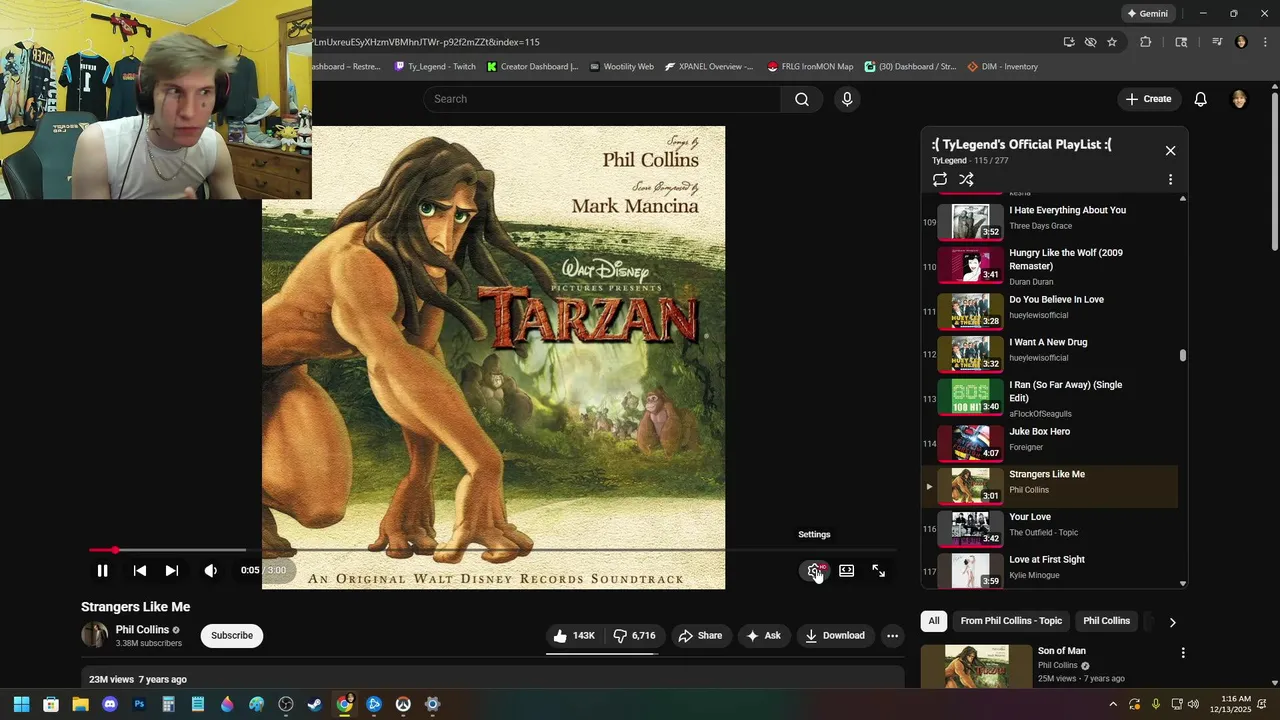This screenshot has height=720, width=1280.
Task: Open Gemini in Chrome
Action: tap(1147, 14)
